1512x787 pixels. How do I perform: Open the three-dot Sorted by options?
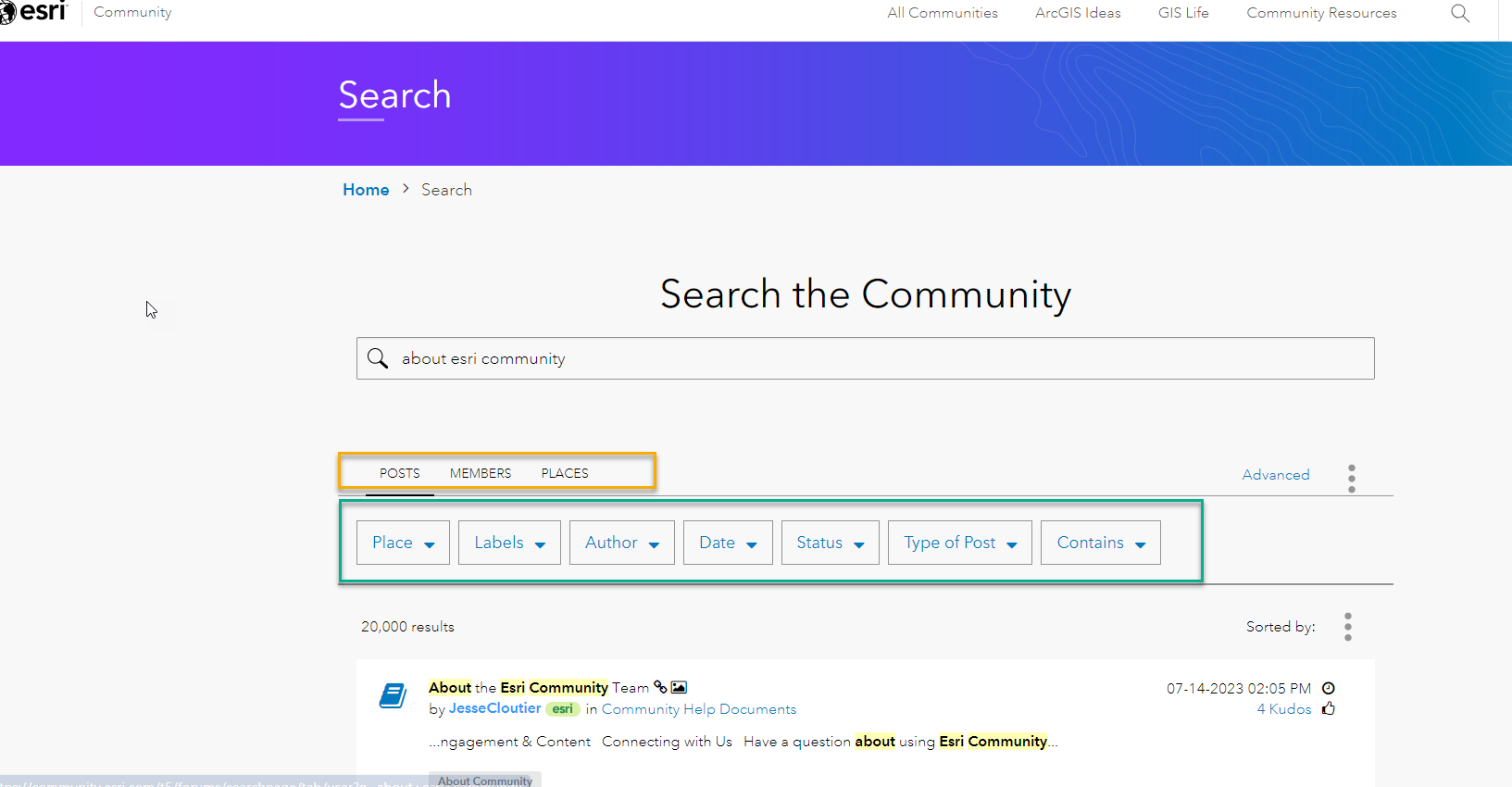[1348, 627]
